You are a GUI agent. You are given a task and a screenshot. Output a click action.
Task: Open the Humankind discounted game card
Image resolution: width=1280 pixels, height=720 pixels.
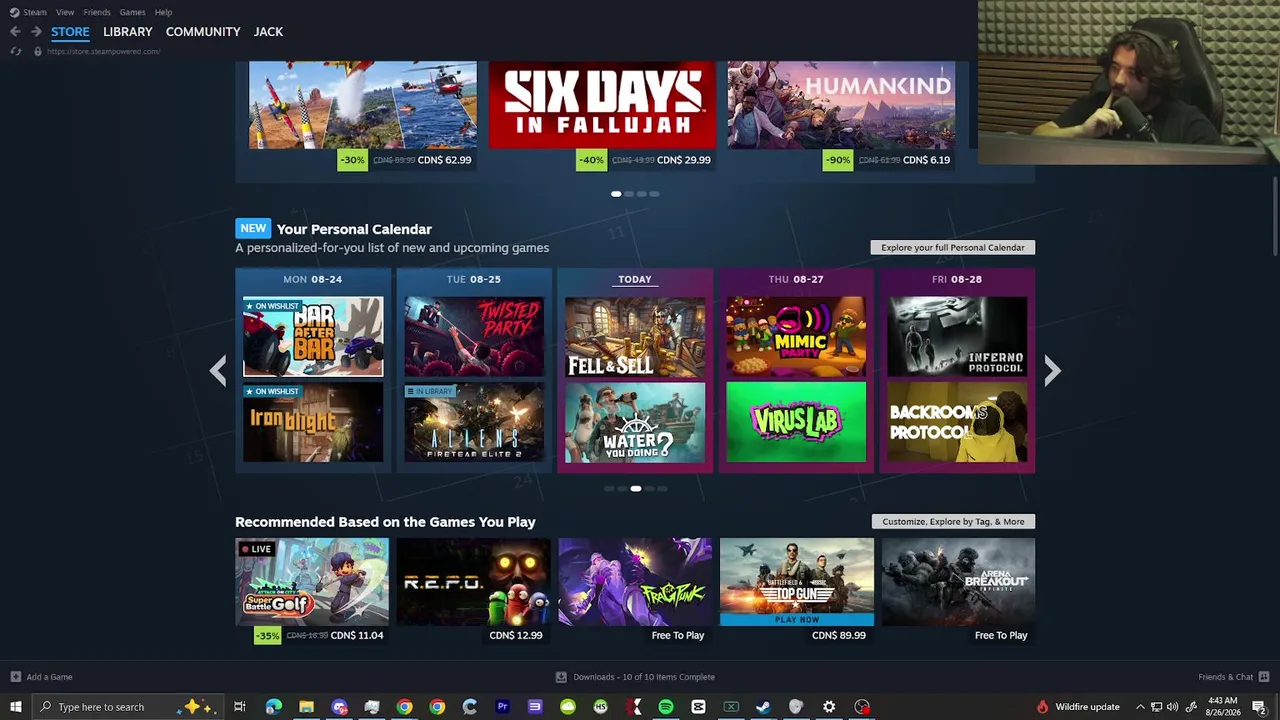841,118
